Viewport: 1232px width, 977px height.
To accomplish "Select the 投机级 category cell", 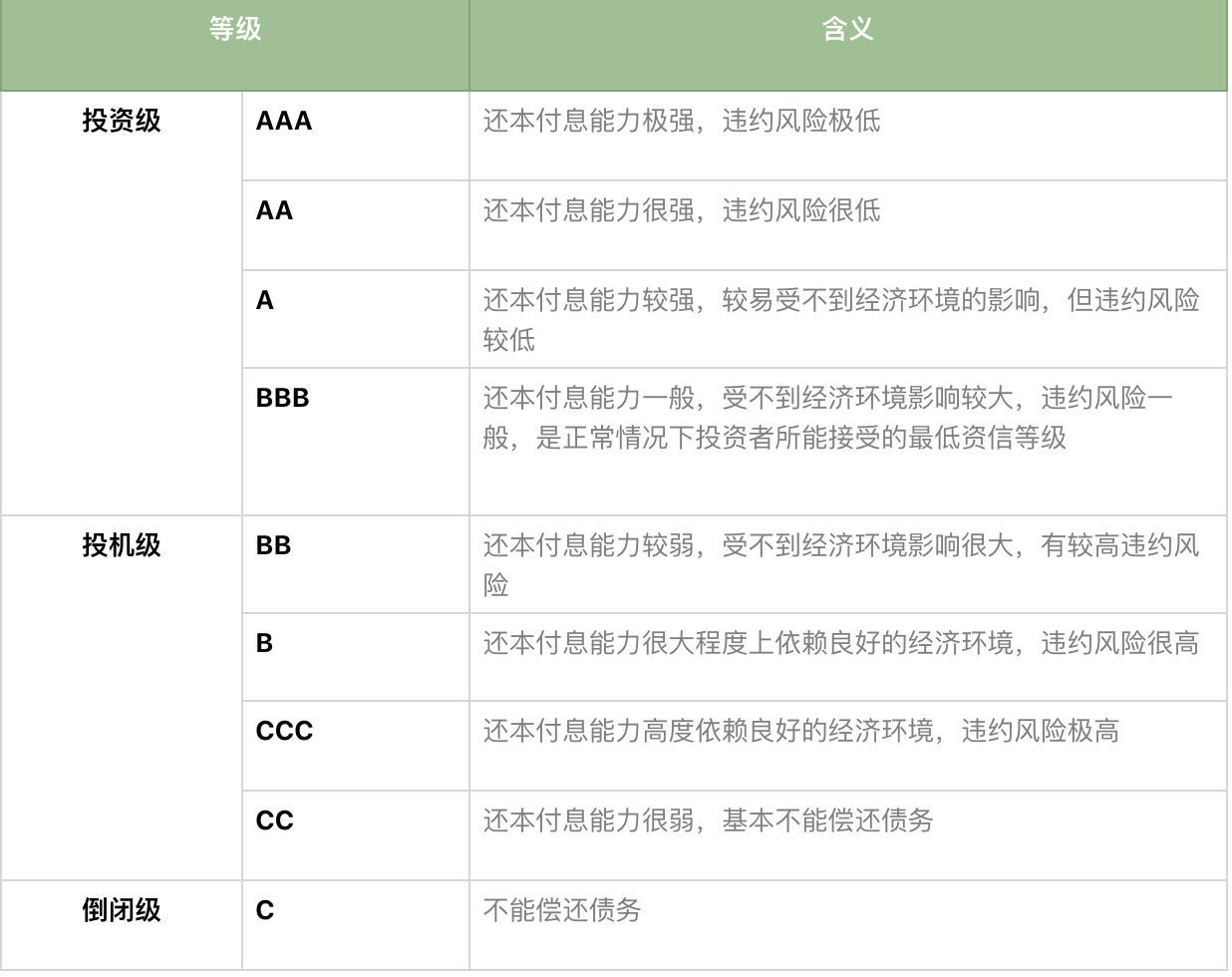I will point(121,545).
